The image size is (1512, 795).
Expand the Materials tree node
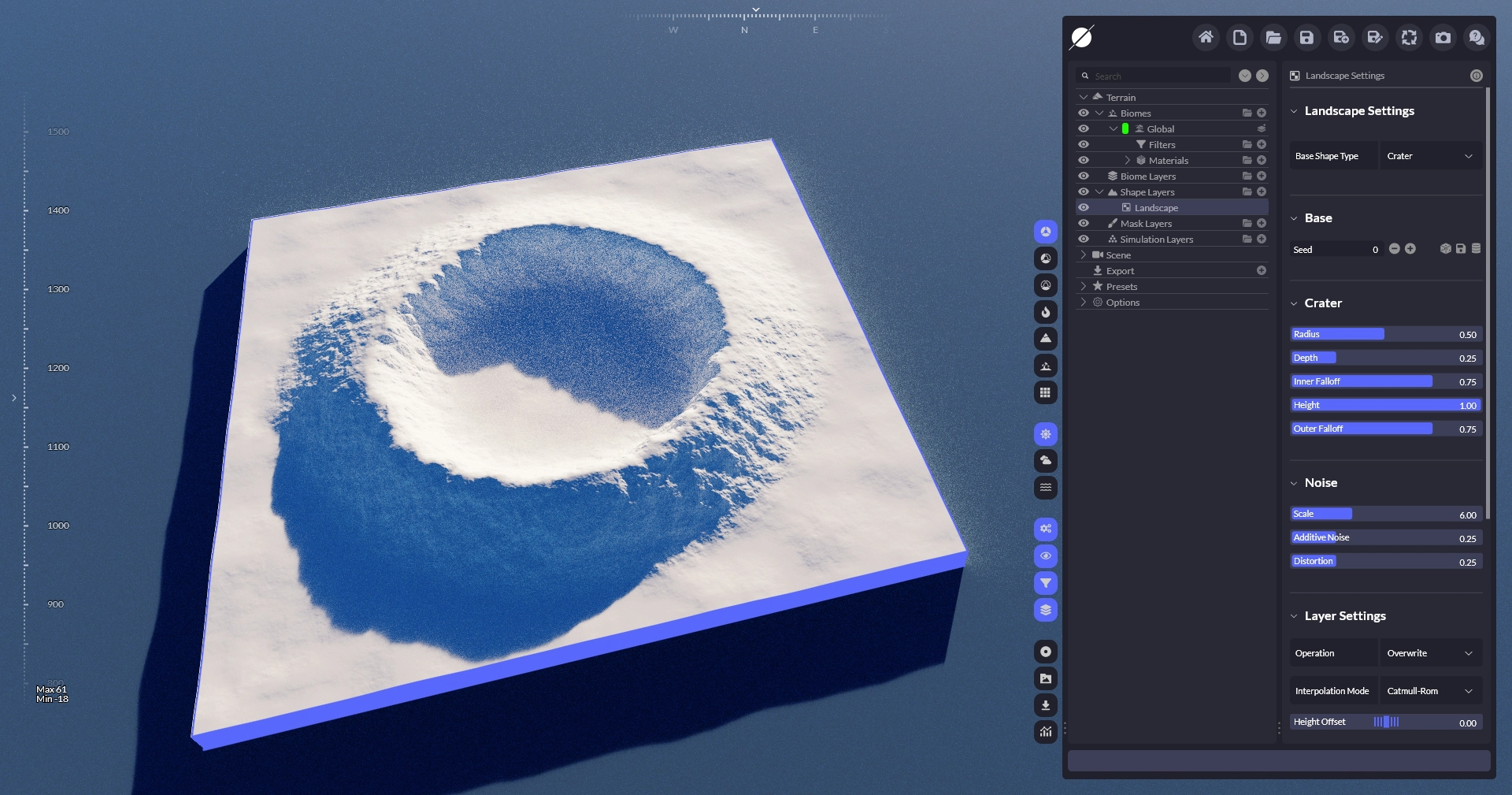(x=1128, y=161)
